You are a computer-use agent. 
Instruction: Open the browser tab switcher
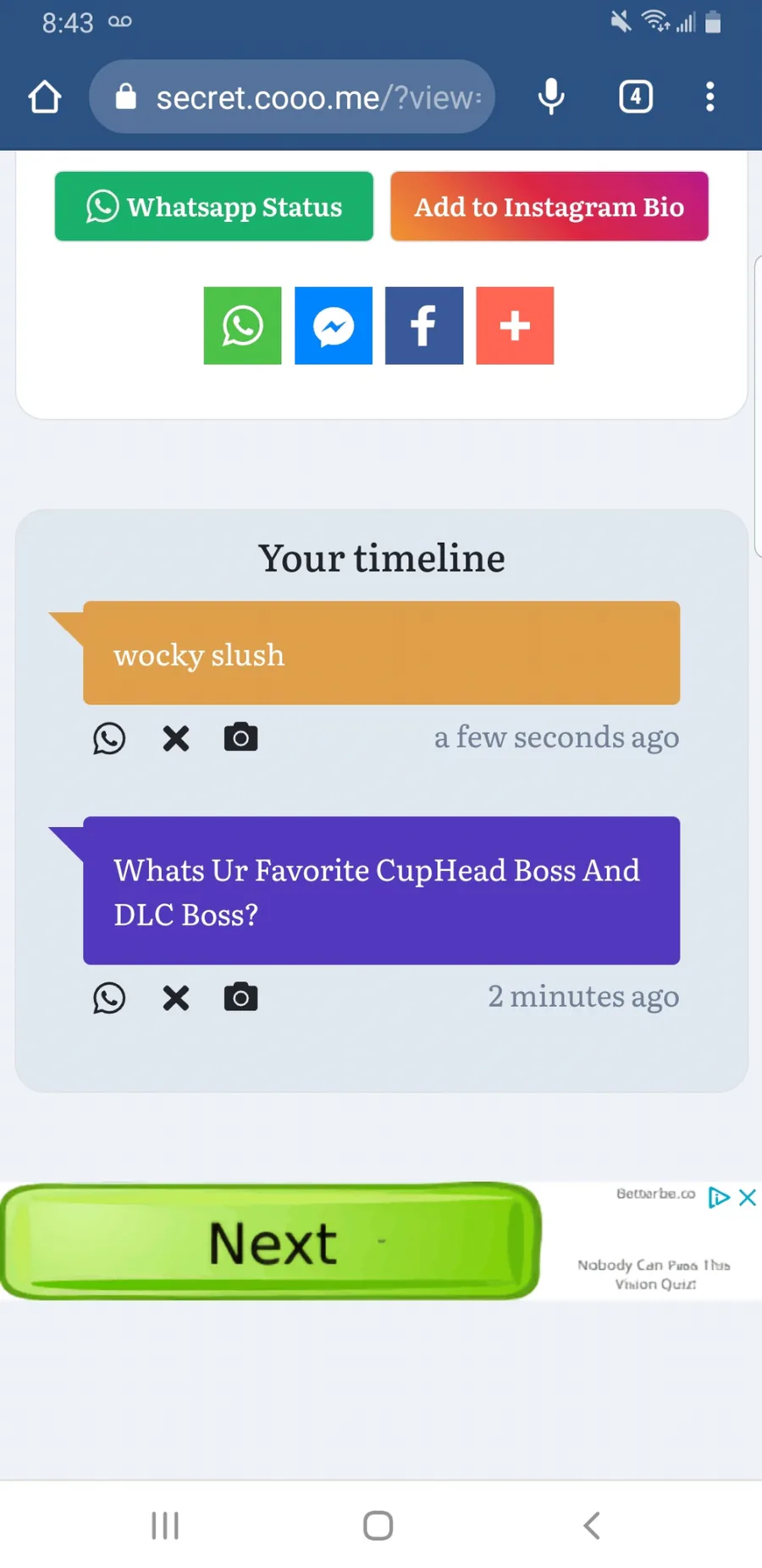636,97
